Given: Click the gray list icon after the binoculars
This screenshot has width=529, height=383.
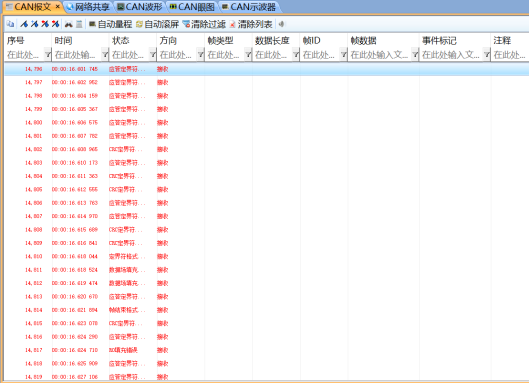Looking at the screenshot, I should pyautogui.click(x=79, y=24).
